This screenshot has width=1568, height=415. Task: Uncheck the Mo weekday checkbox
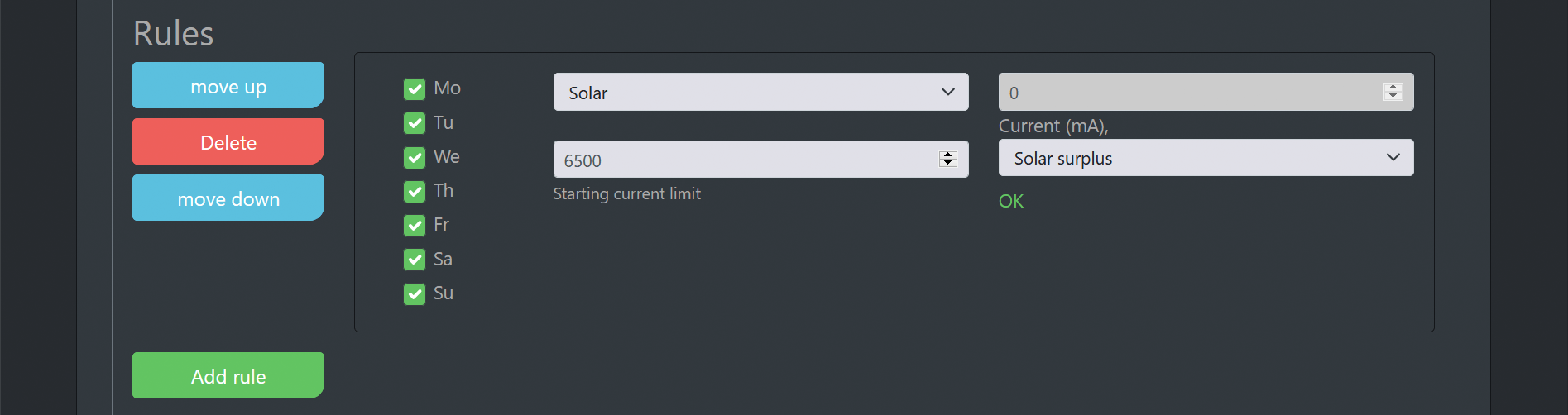(x=415, y=89)
